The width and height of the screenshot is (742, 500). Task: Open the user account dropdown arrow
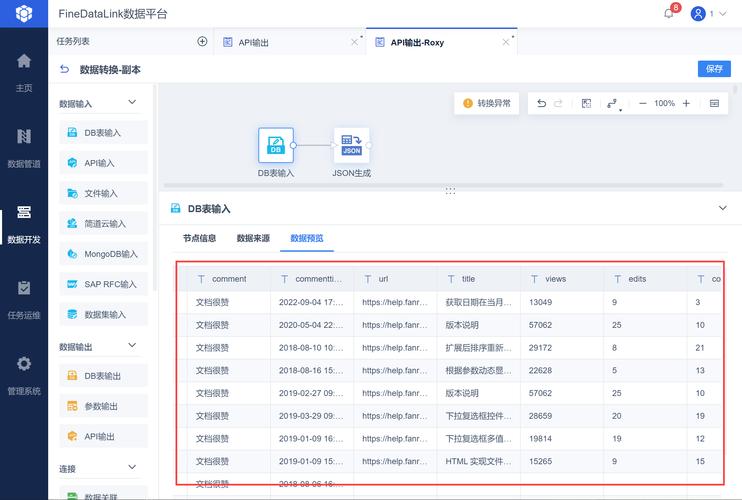tap(723, 14)
